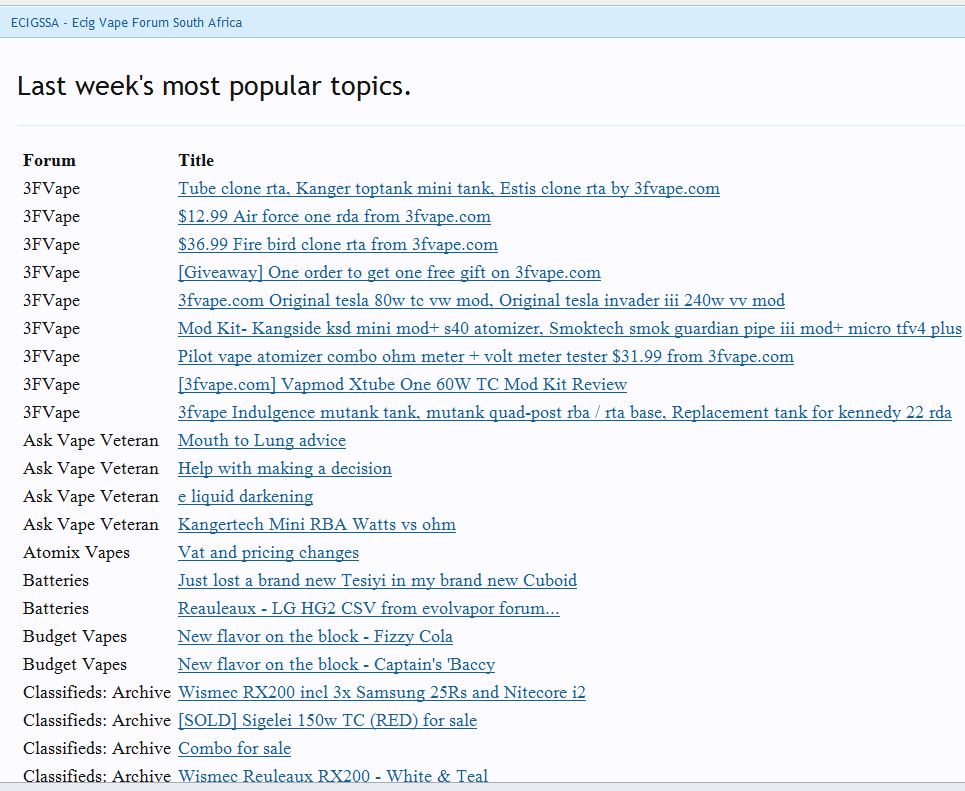Viewport: 965px width, 791px height.
Task: Open the ECIGSSA - Ecig Vape Forum South Africa header link
Action: [126, 23]
